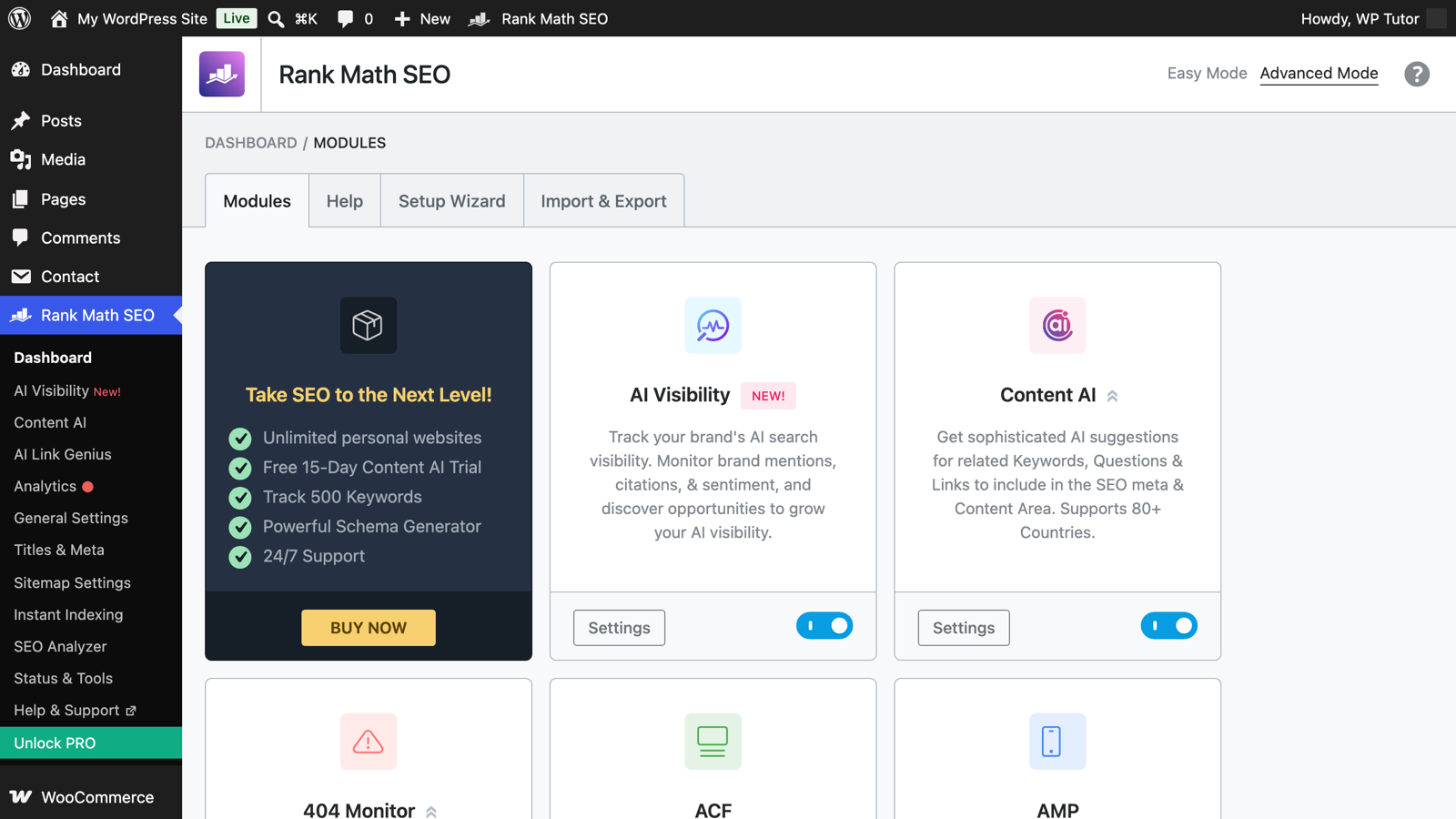Click the BUY NOW button
Viewport: 1456px width, 819px height.
pyautogui.click(x=369, y=628)
